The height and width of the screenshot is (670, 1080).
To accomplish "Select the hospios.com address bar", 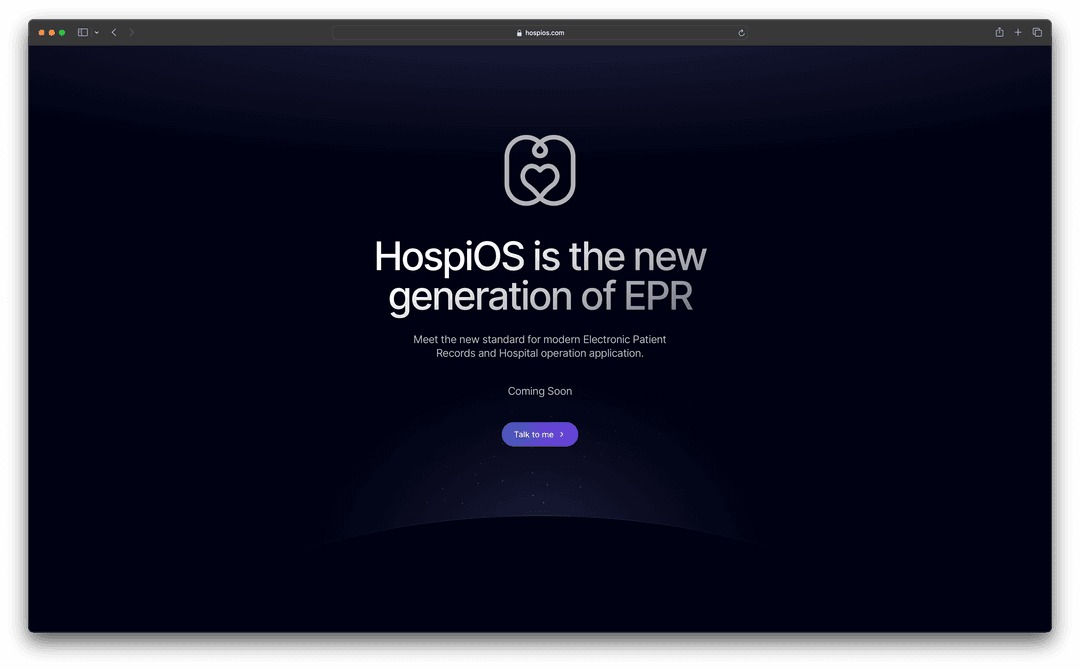I will click(545, 33).
